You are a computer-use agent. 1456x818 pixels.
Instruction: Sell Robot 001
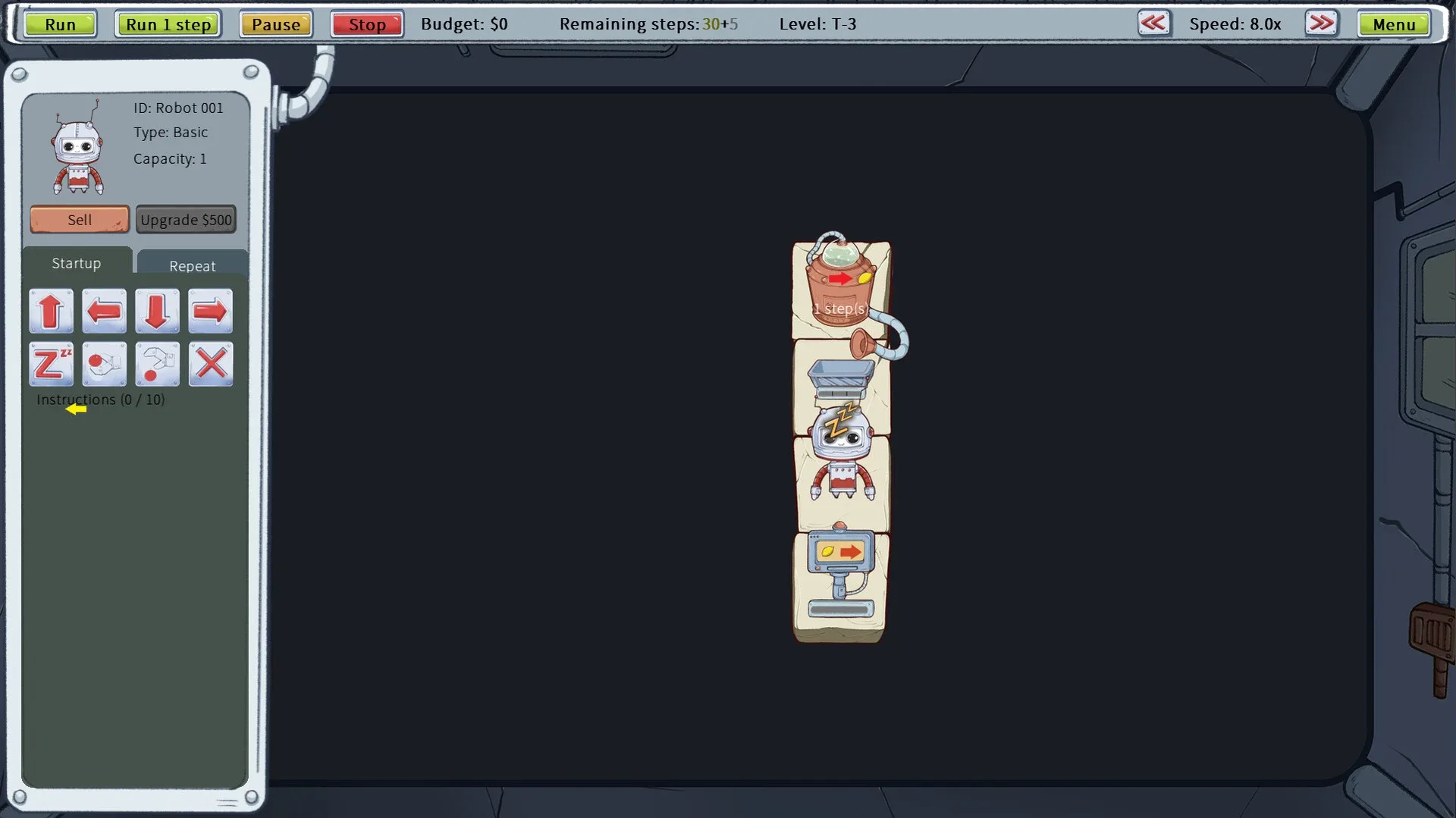79,219
